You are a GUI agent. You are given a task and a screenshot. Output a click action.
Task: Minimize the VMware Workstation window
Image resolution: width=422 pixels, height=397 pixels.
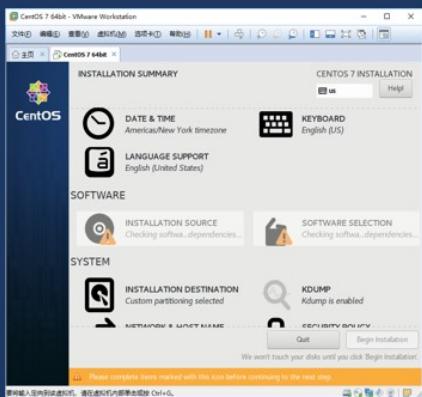364,16
